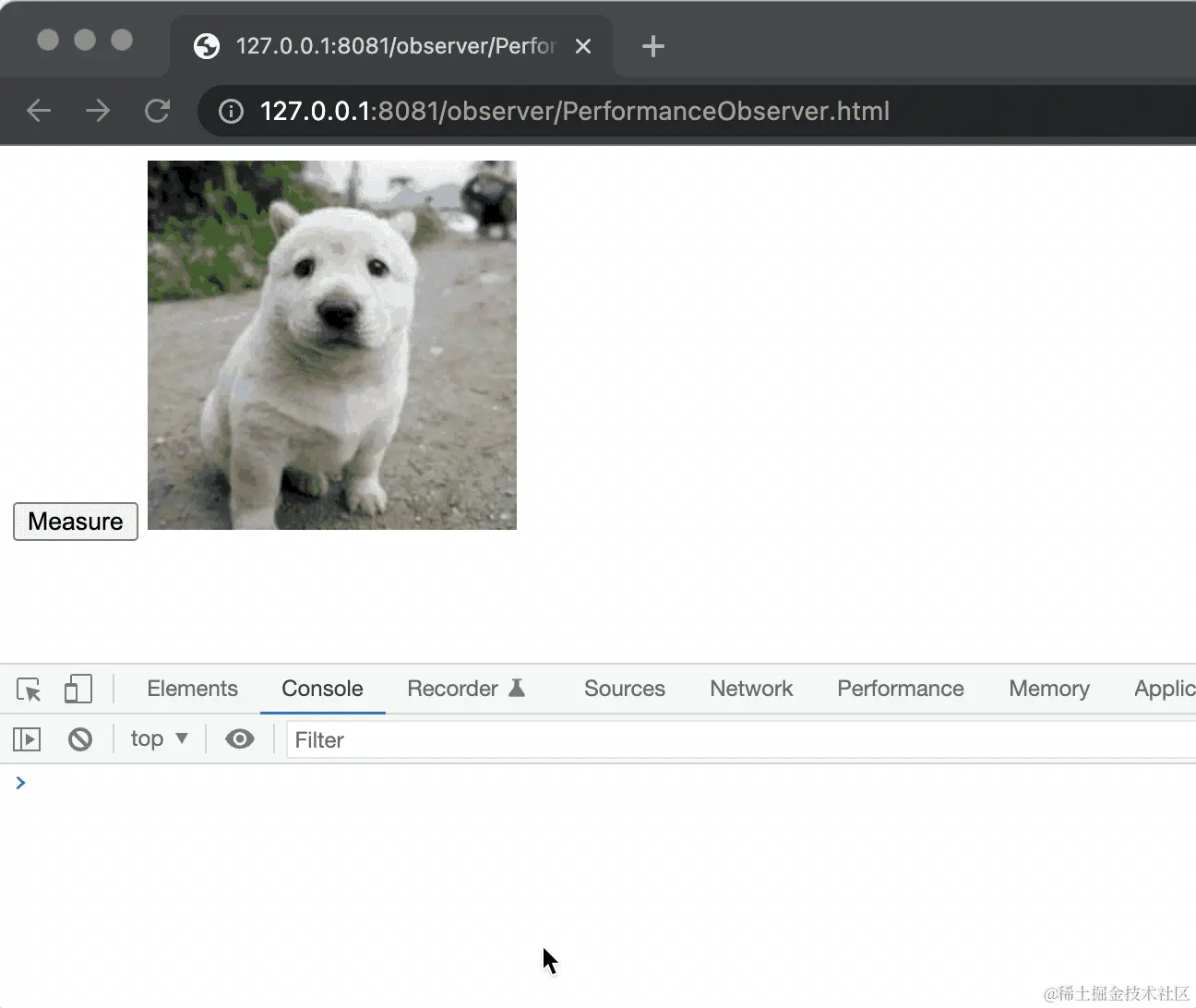This screenshot has height=1008, width=1196.
Task: Go back using the back arrow
Action: coord(39,112)
